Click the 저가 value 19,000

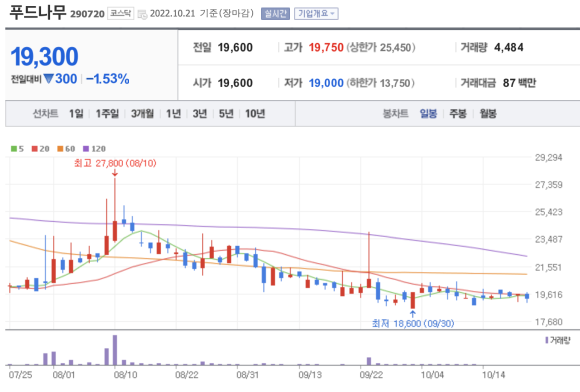point(326,83)
